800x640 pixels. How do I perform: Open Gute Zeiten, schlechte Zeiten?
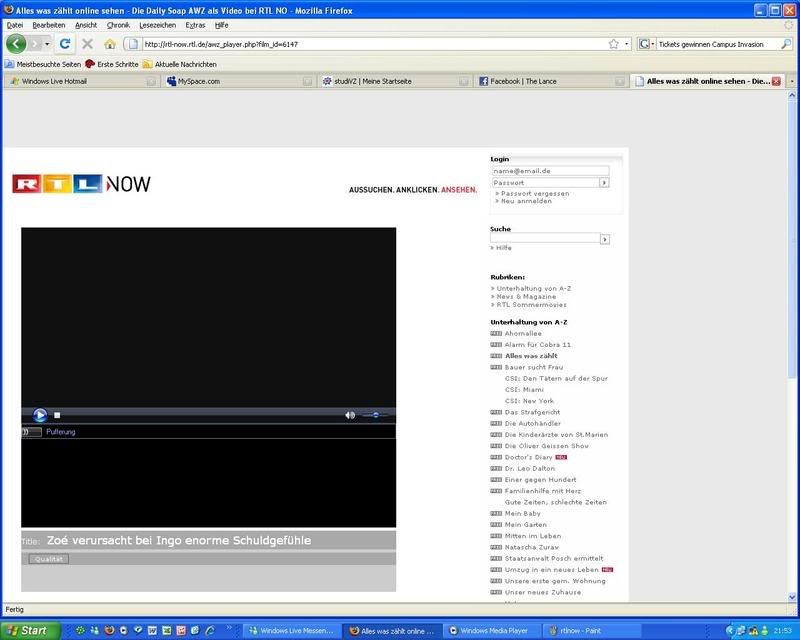pos(556,502)
